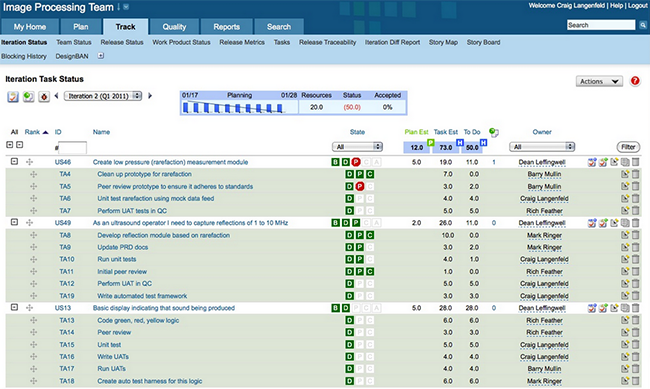Image resolution: width=650 pixels, height=389 pixels.
Task: Click the edit icon in the US49 row
Action: tap(614, 223)
